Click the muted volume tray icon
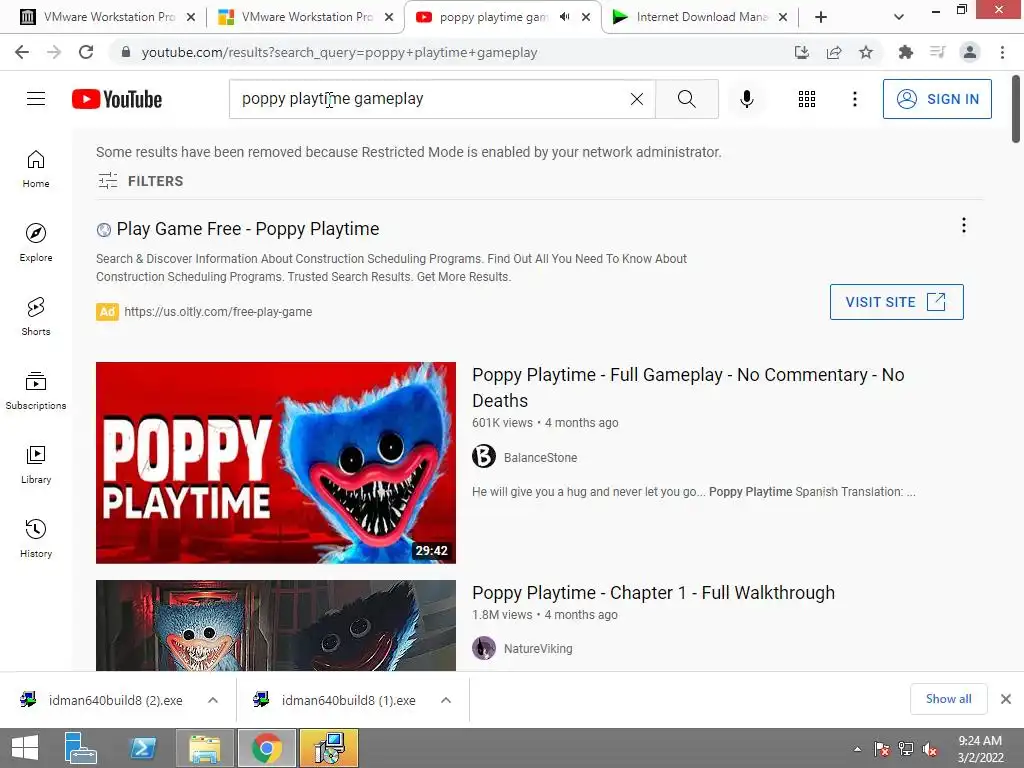1024x768 pixels. pos(929,749)
